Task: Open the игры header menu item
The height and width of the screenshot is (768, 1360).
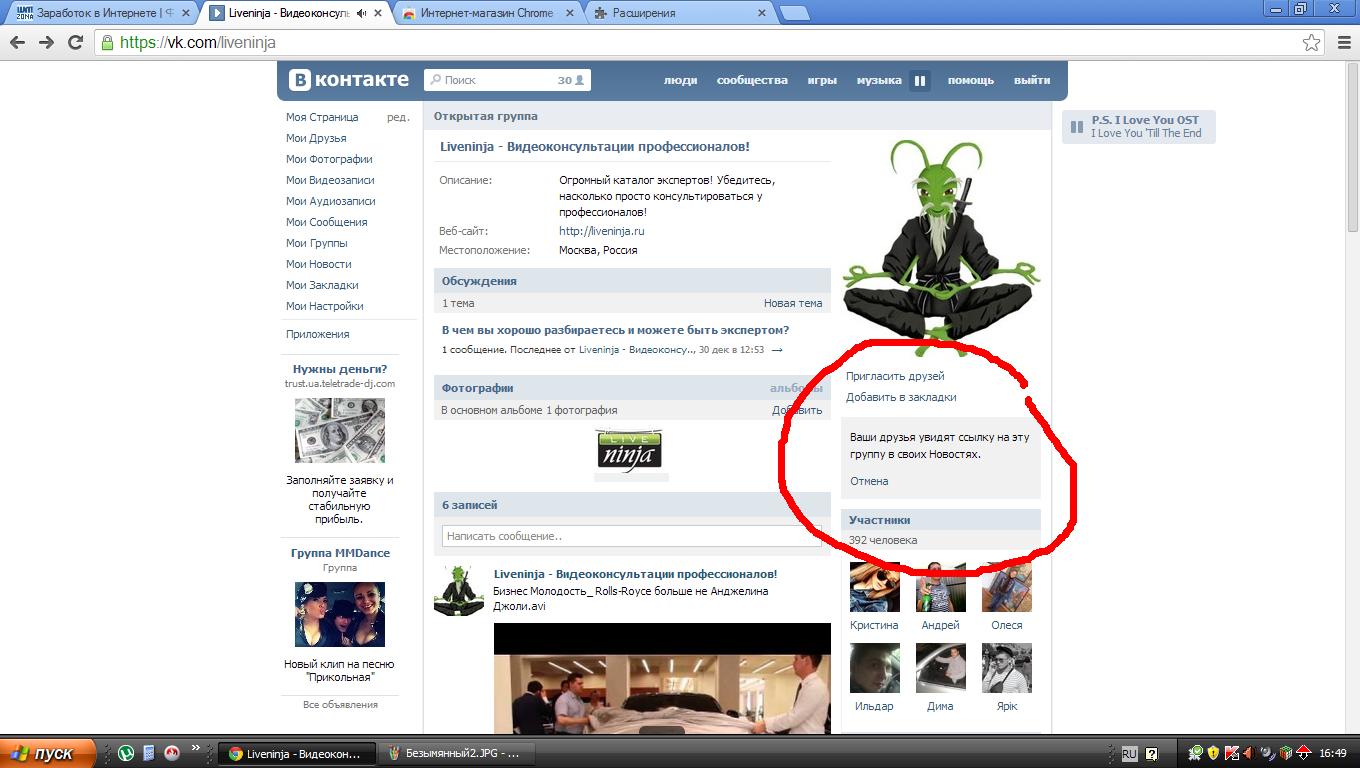Action: pos(822,80)
